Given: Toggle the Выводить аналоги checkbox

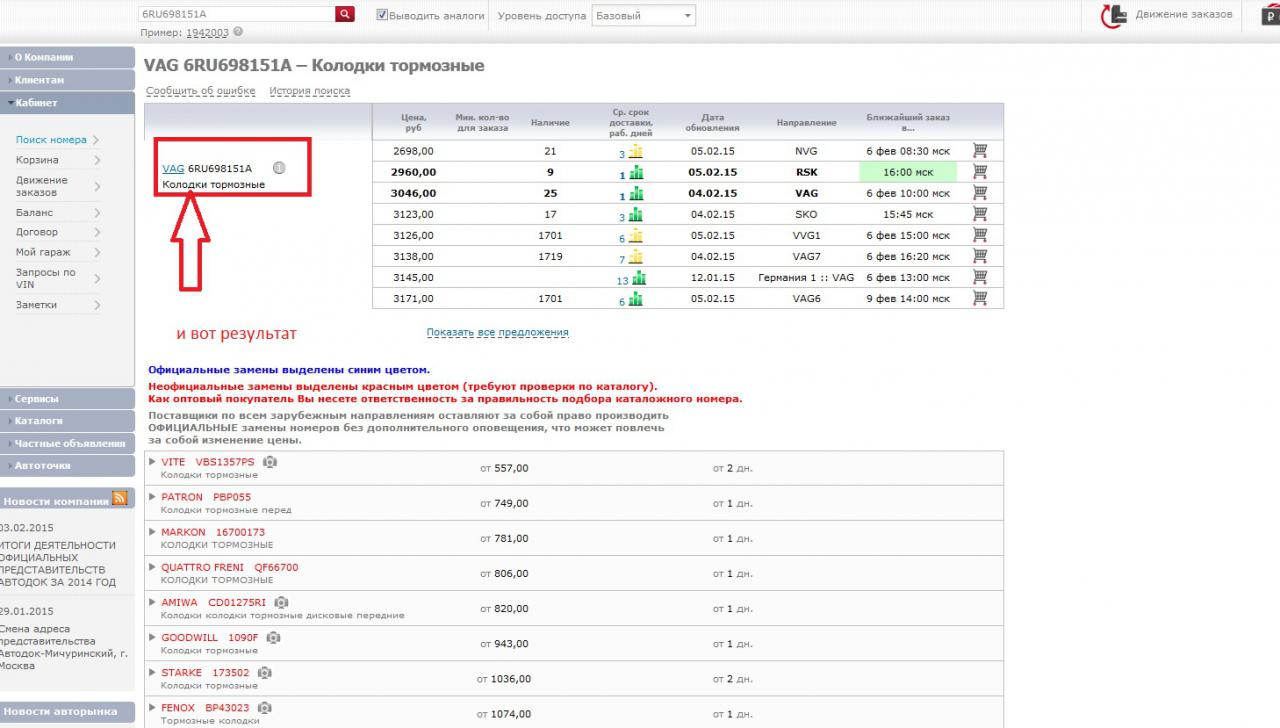Looking at the screenshot, I should pos(382,15).
